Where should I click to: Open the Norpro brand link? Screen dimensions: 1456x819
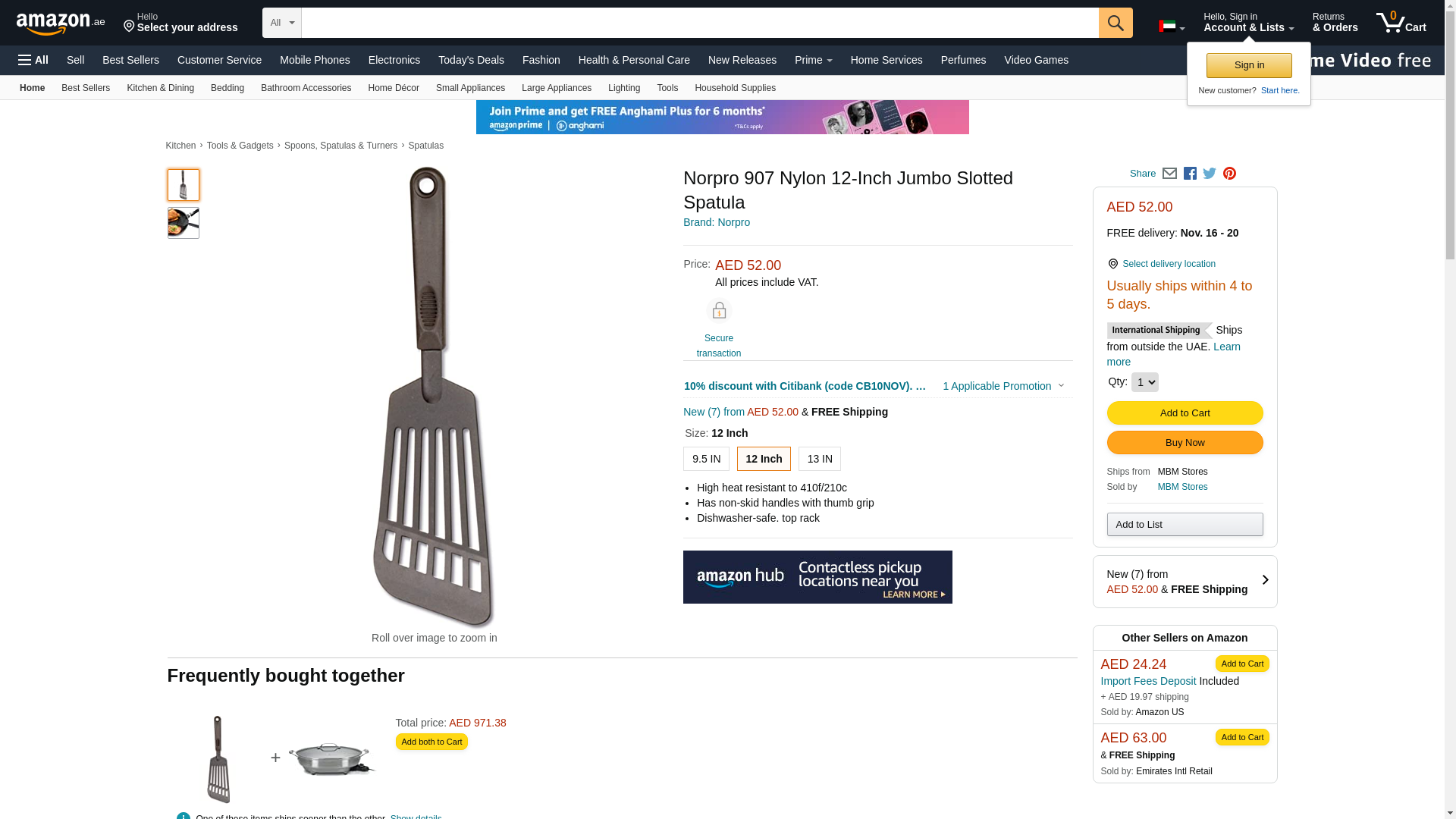[717, 222]
